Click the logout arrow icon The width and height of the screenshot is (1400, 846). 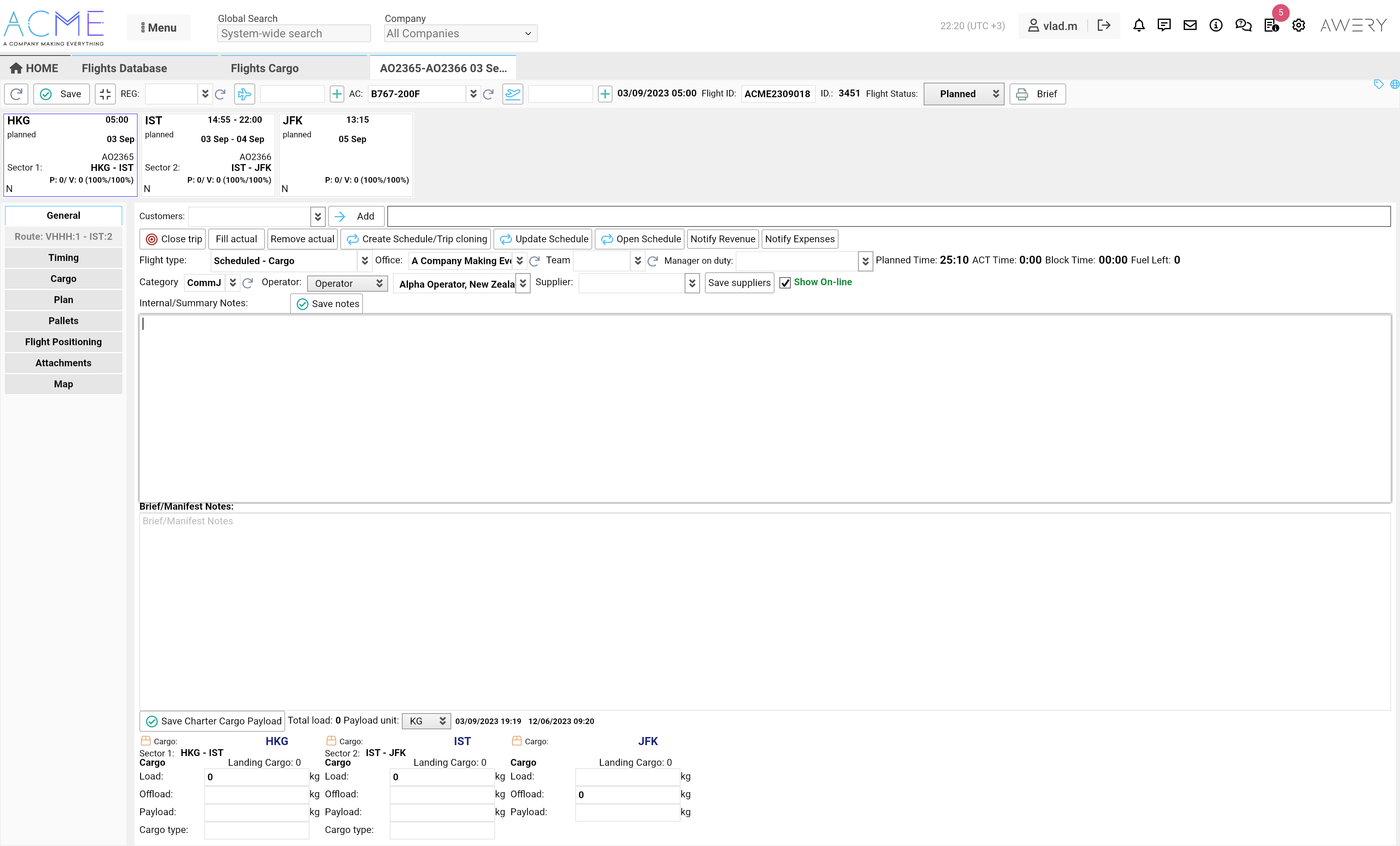tap(1103, 26)
